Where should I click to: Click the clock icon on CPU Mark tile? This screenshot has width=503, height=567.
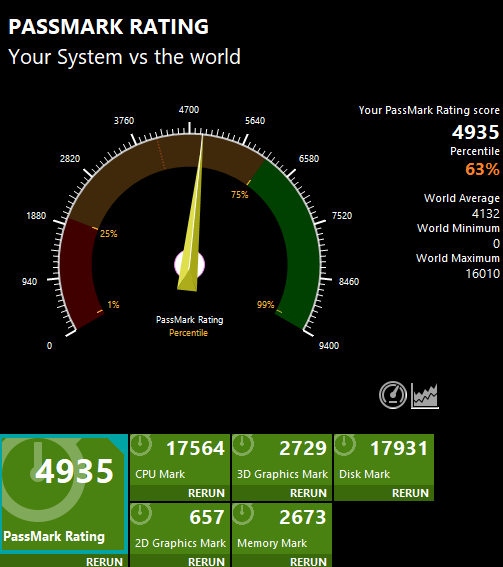(x=141, y=445)
